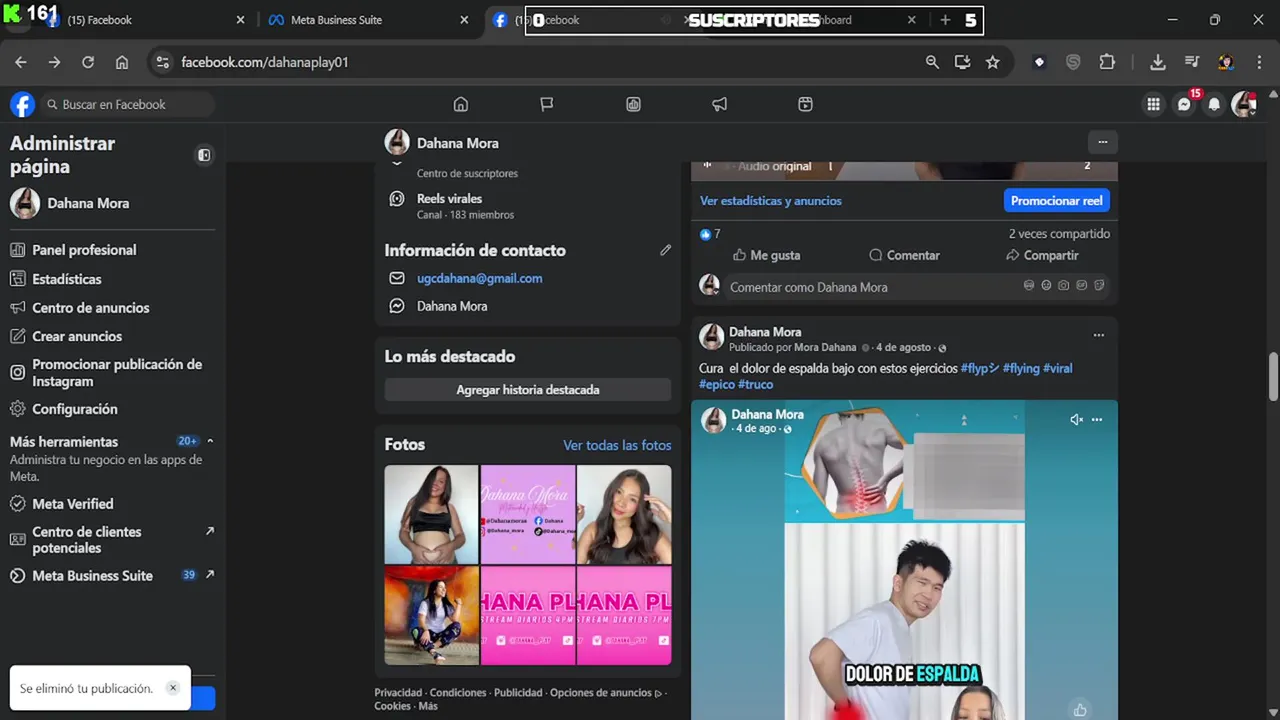1280x720 pixels.
Task: Click Me gusta on the reel post
Action: pyautogui.click(x=766, y=255)
